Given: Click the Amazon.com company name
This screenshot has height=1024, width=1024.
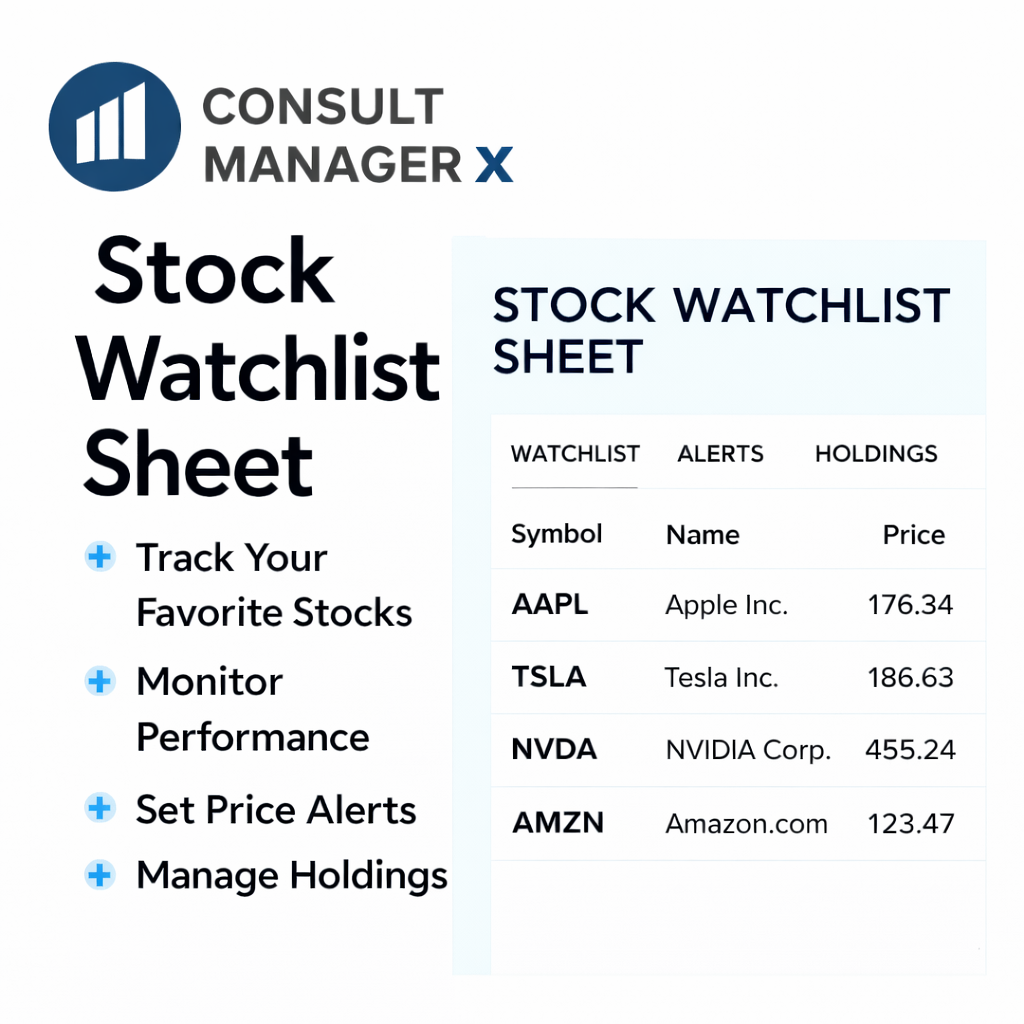Looking at the screenshot, I should coord(747,824).
